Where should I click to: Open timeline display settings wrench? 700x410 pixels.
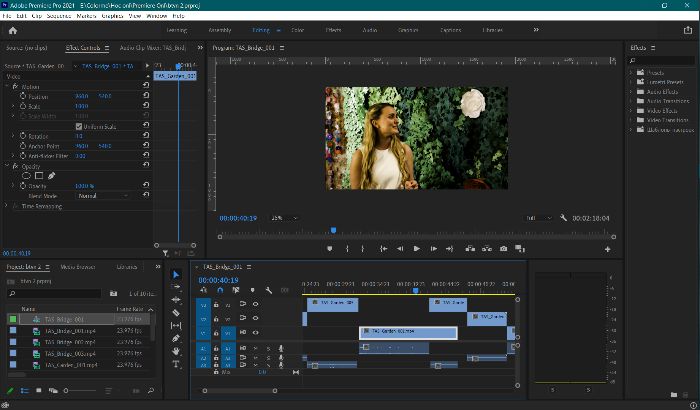tap(269, 290)
